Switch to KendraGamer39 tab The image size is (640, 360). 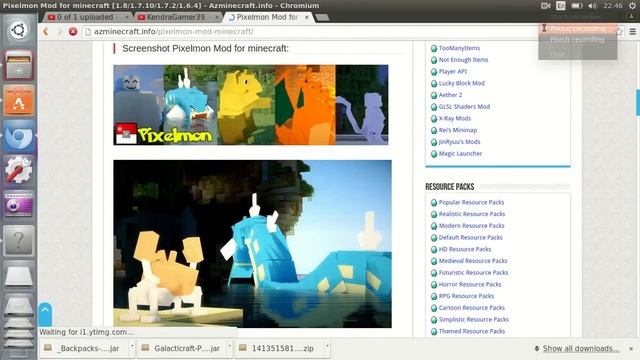(177, 17)
